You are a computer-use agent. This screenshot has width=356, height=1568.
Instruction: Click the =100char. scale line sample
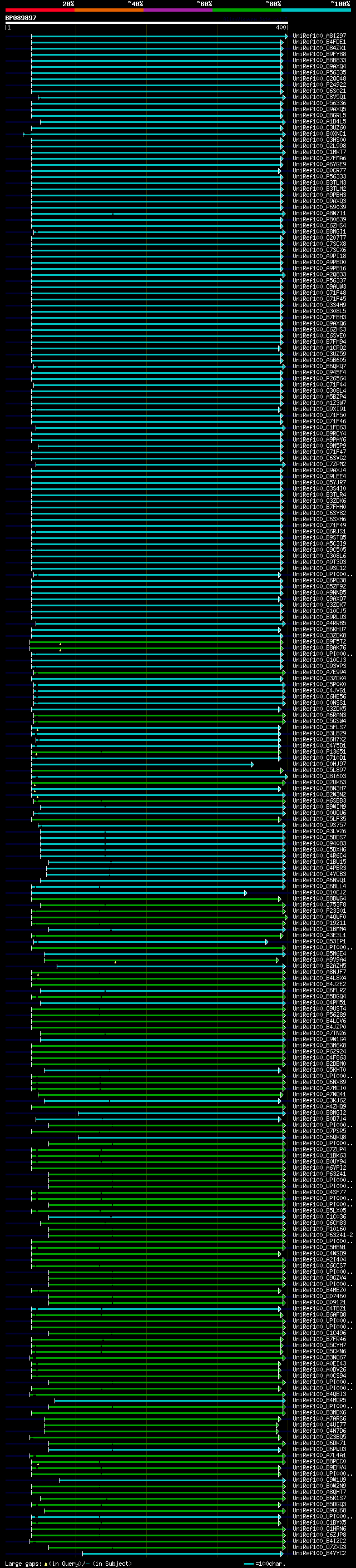coord(249,1564)
